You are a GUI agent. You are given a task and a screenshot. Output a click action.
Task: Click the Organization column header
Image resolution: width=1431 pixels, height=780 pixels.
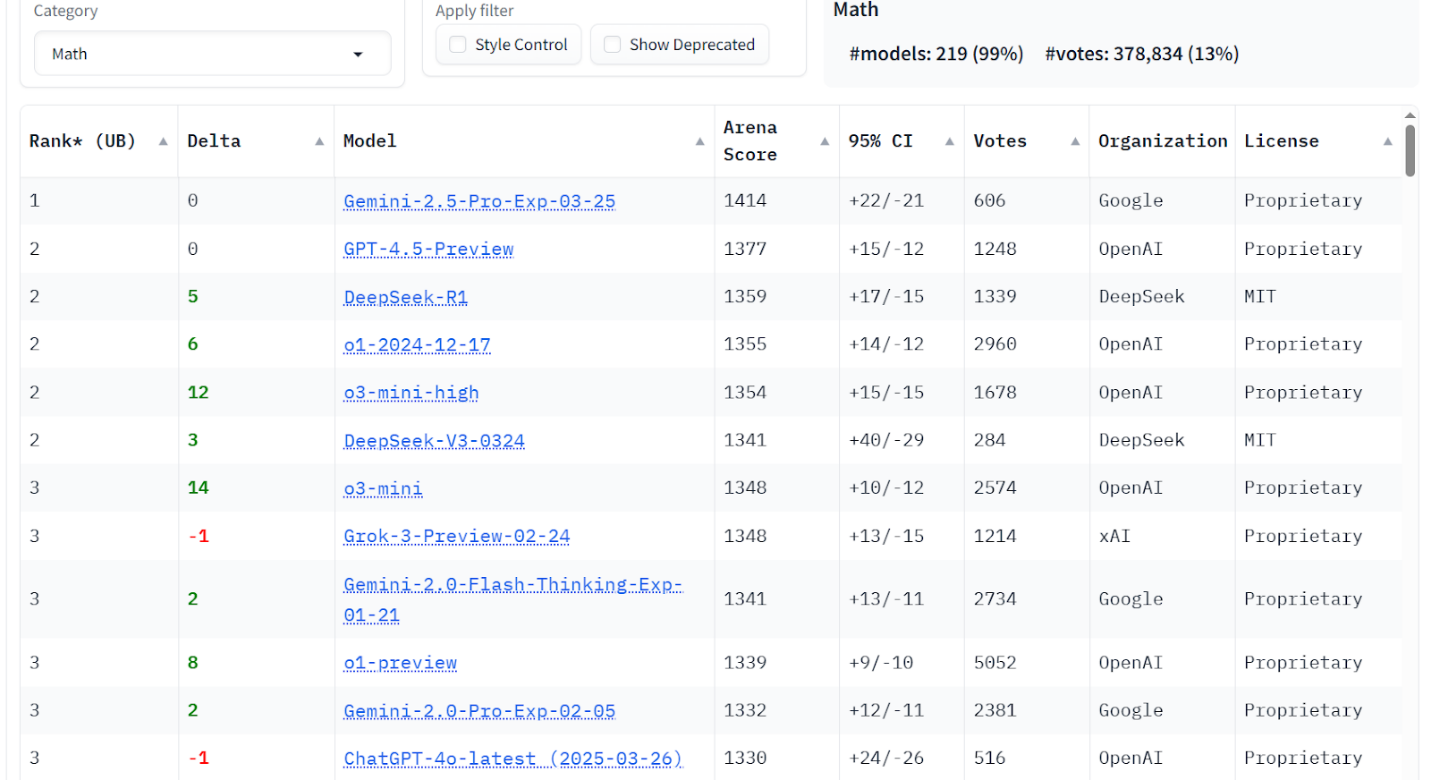1162,141
